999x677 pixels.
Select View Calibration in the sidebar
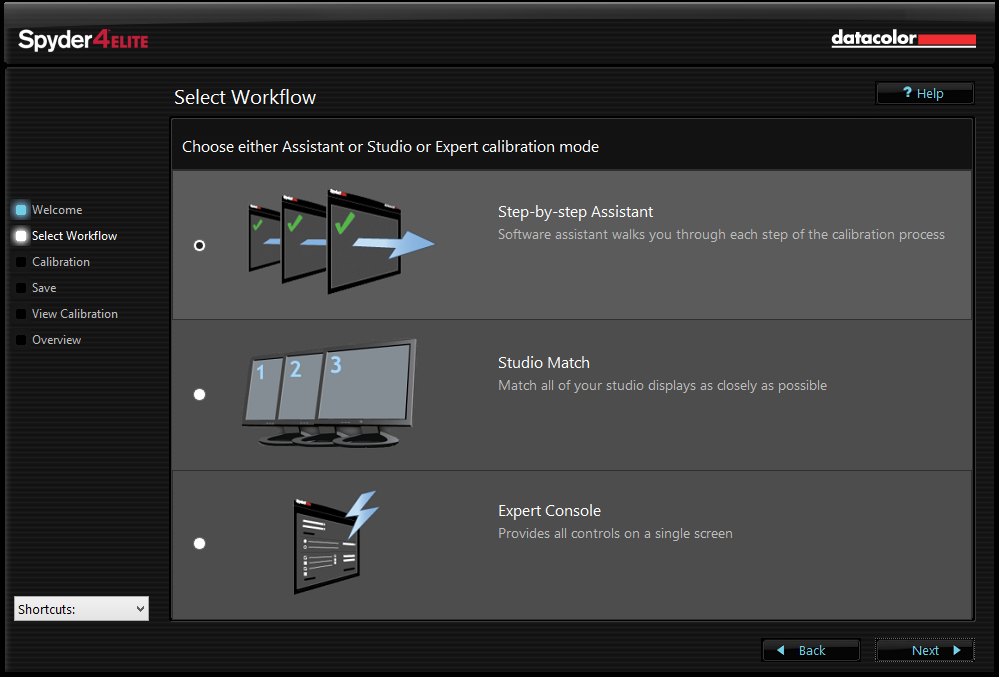click(73, 313)
